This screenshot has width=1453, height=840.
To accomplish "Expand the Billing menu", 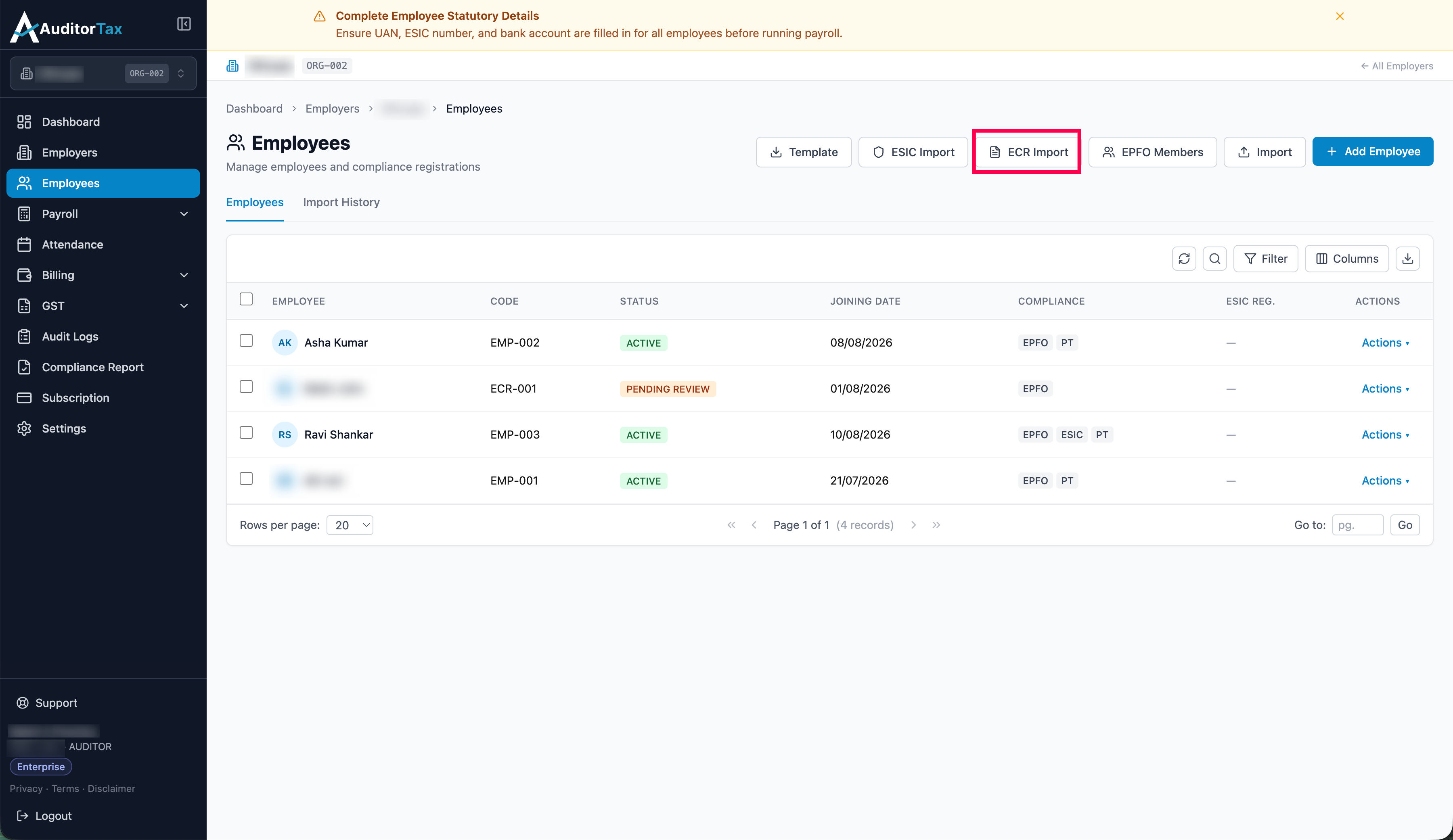I will [103, 275].
